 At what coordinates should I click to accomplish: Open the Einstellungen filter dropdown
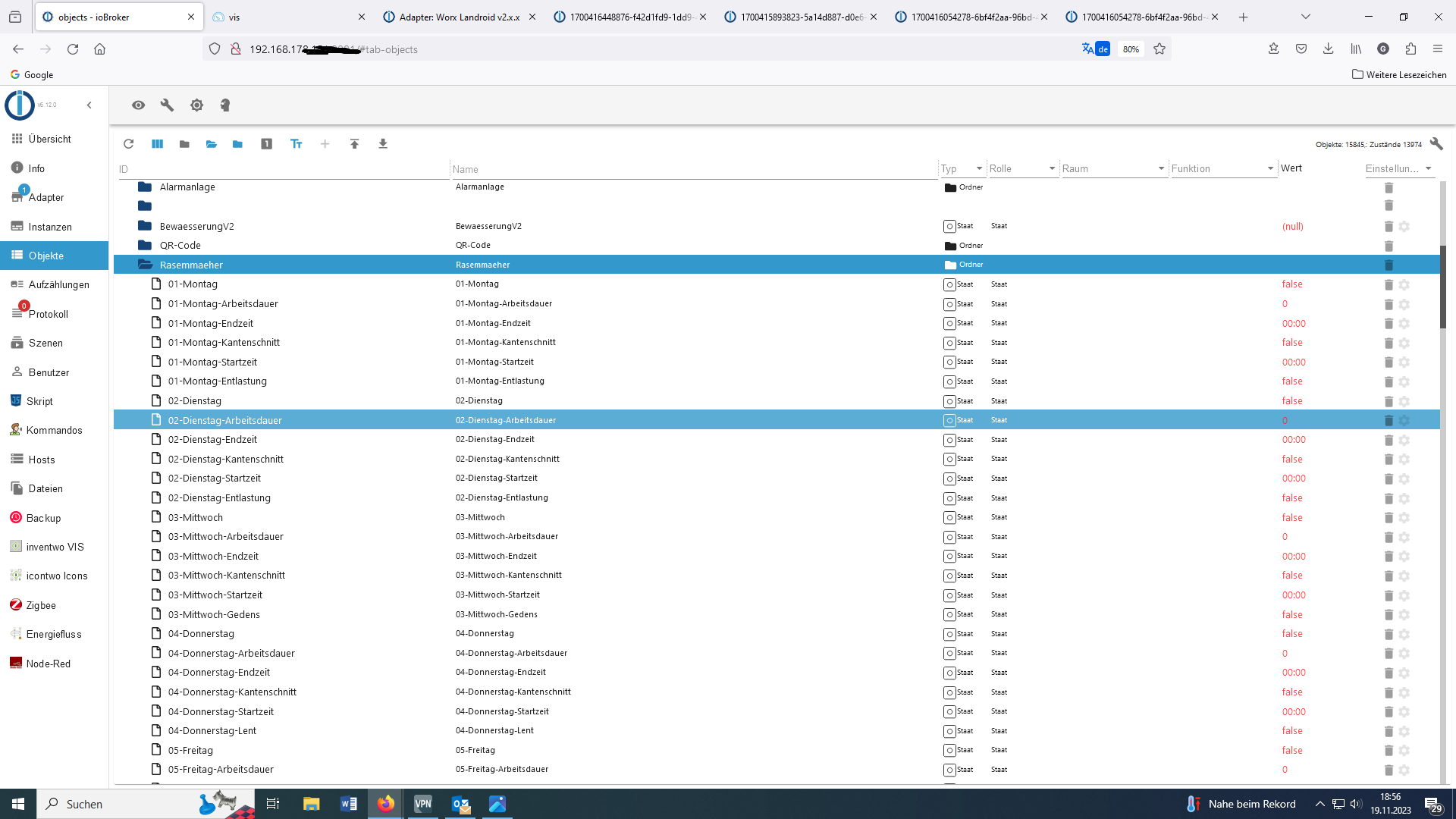tap(1399, 168)
